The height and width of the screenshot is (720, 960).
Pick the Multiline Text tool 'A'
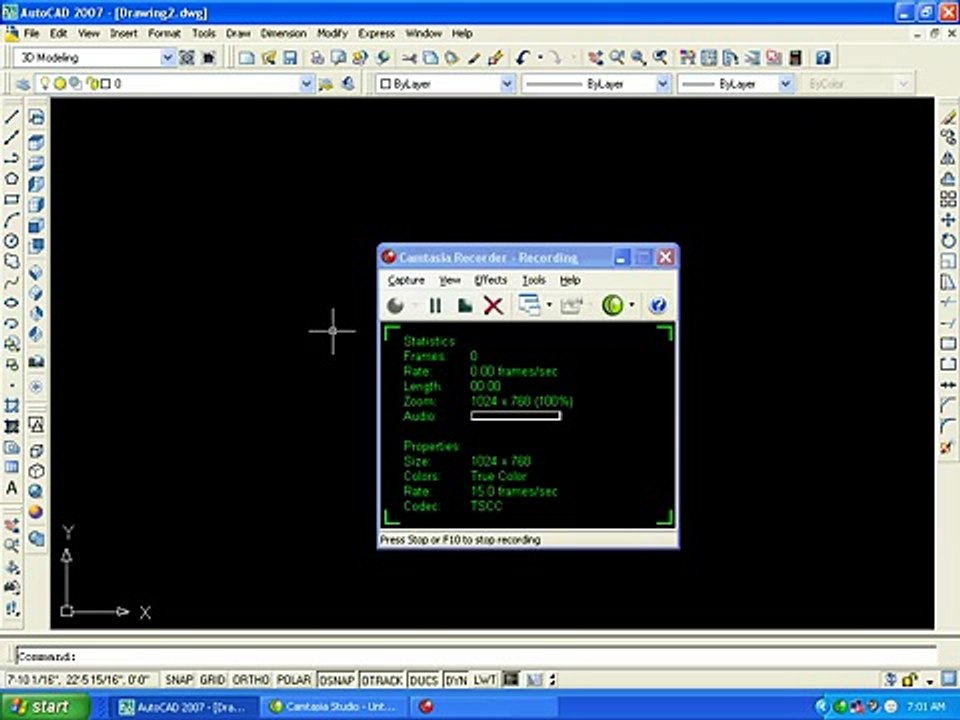pos(12,488)
